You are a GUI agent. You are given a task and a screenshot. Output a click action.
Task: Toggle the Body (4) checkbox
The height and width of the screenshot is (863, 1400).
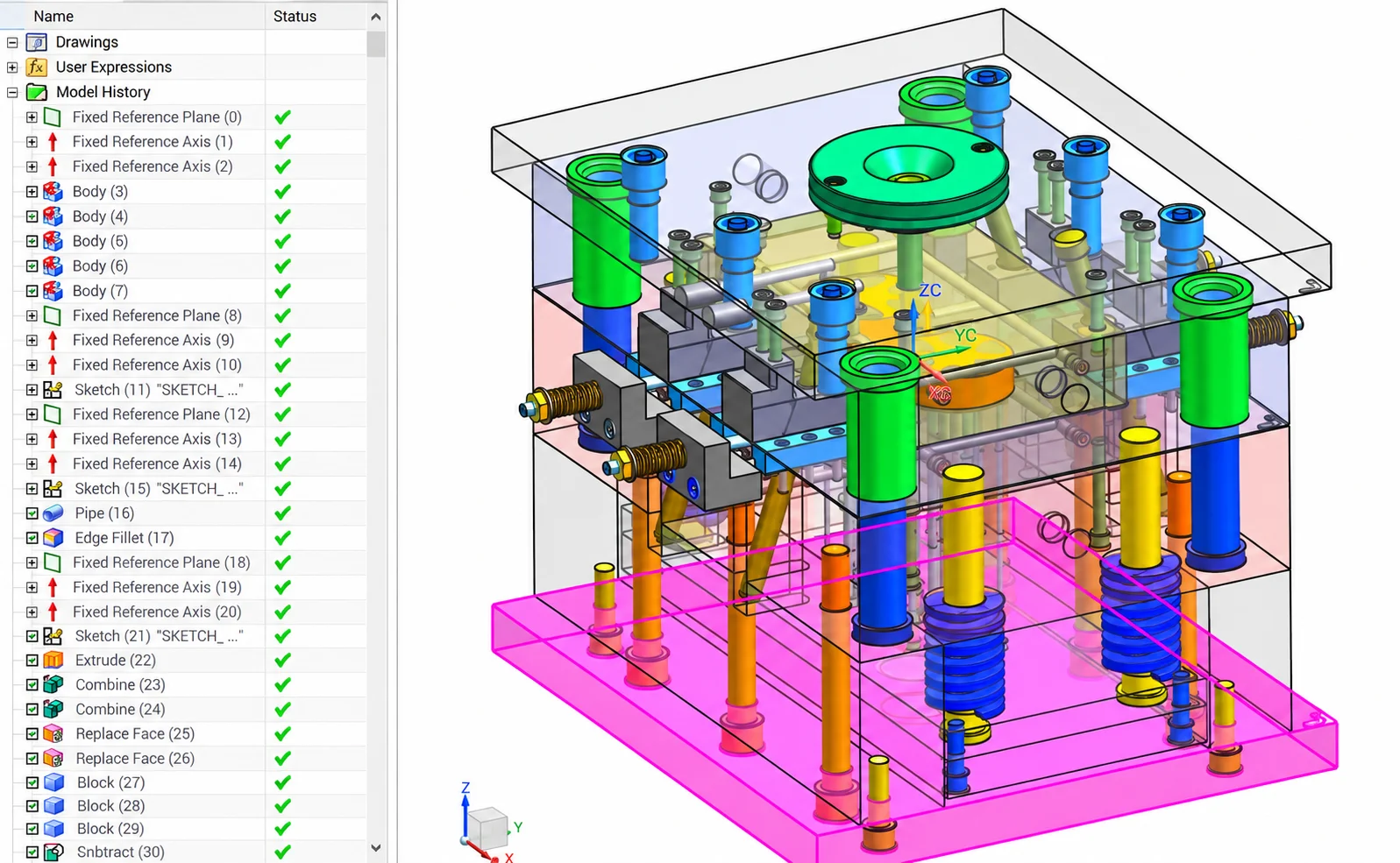tap(32, 216)
